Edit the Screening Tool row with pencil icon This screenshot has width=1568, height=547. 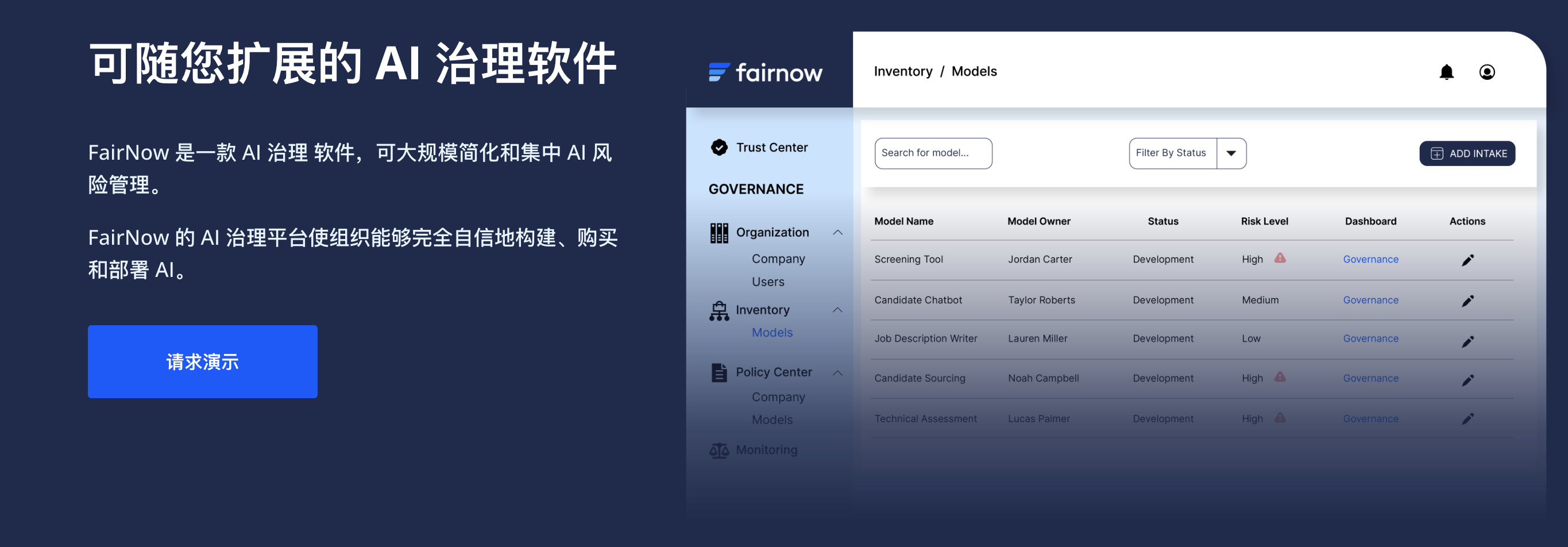1467,260
